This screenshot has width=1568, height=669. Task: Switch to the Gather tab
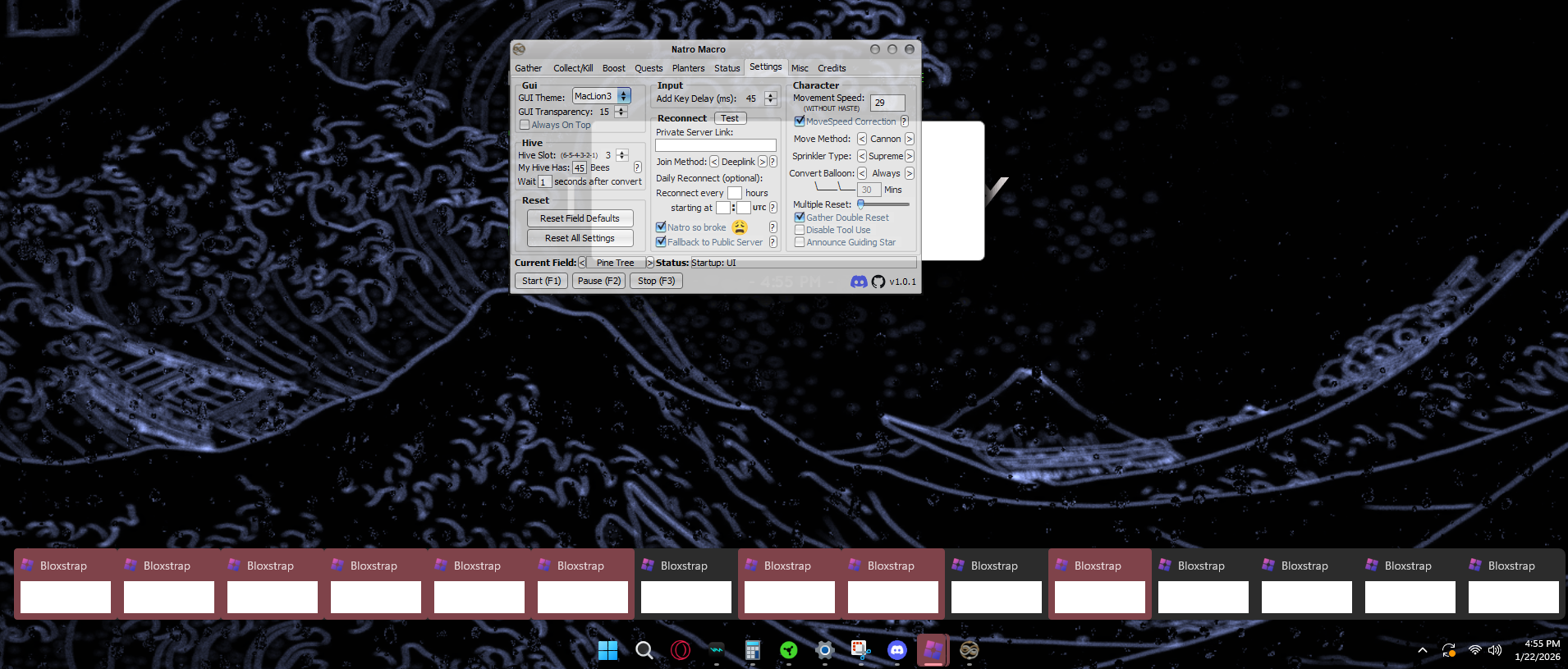pyautogui.click(x=529, y=68)
